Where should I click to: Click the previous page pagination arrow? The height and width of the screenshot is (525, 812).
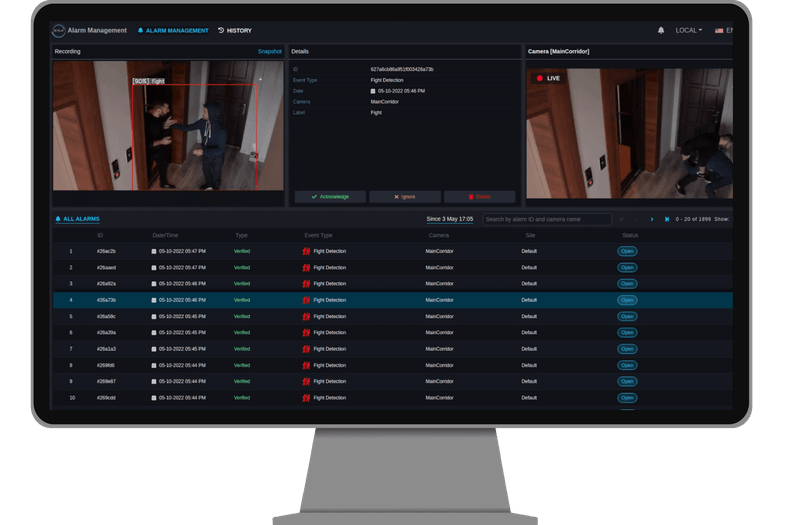point(636,219)
